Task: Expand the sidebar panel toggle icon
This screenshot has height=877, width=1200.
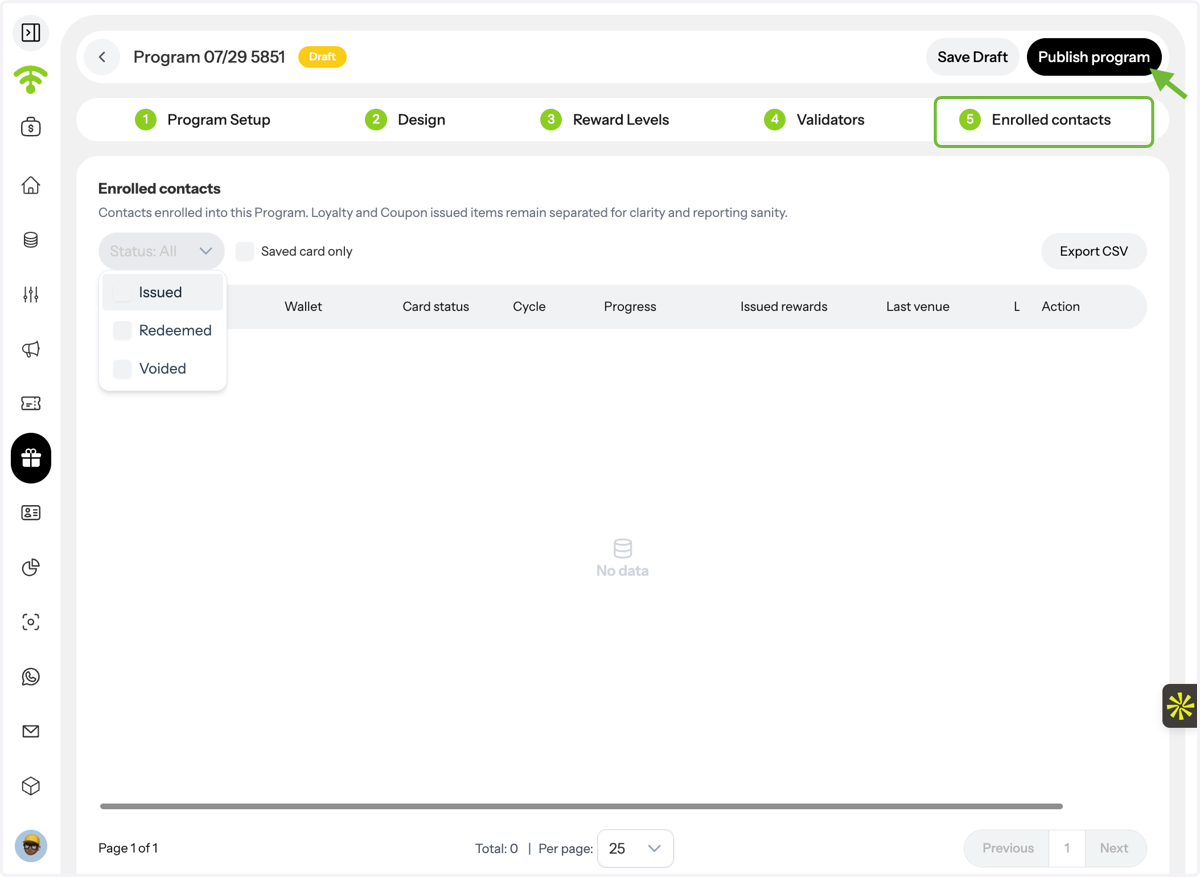Action: [31, 33]
